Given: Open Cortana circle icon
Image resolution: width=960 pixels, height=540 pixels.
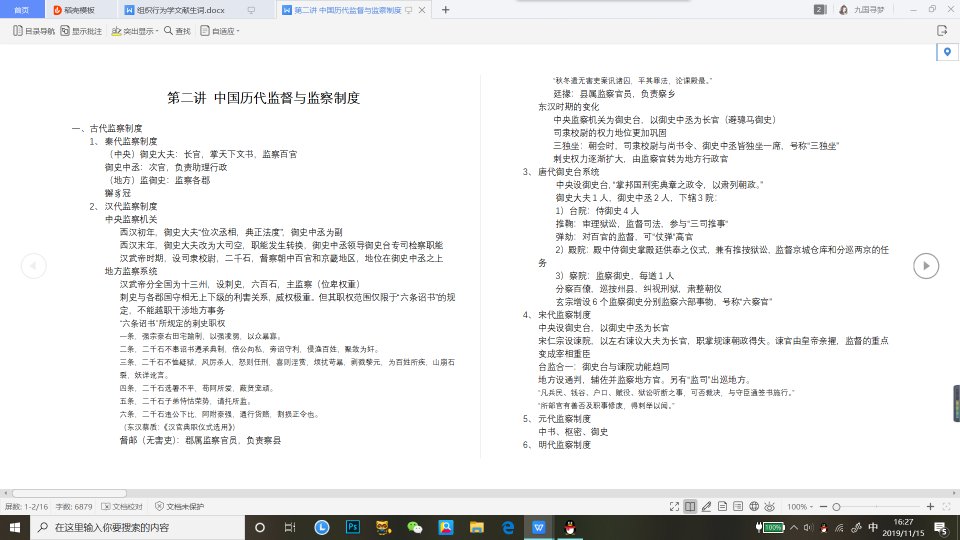Looking at the screenshot, I should point(260,527).
